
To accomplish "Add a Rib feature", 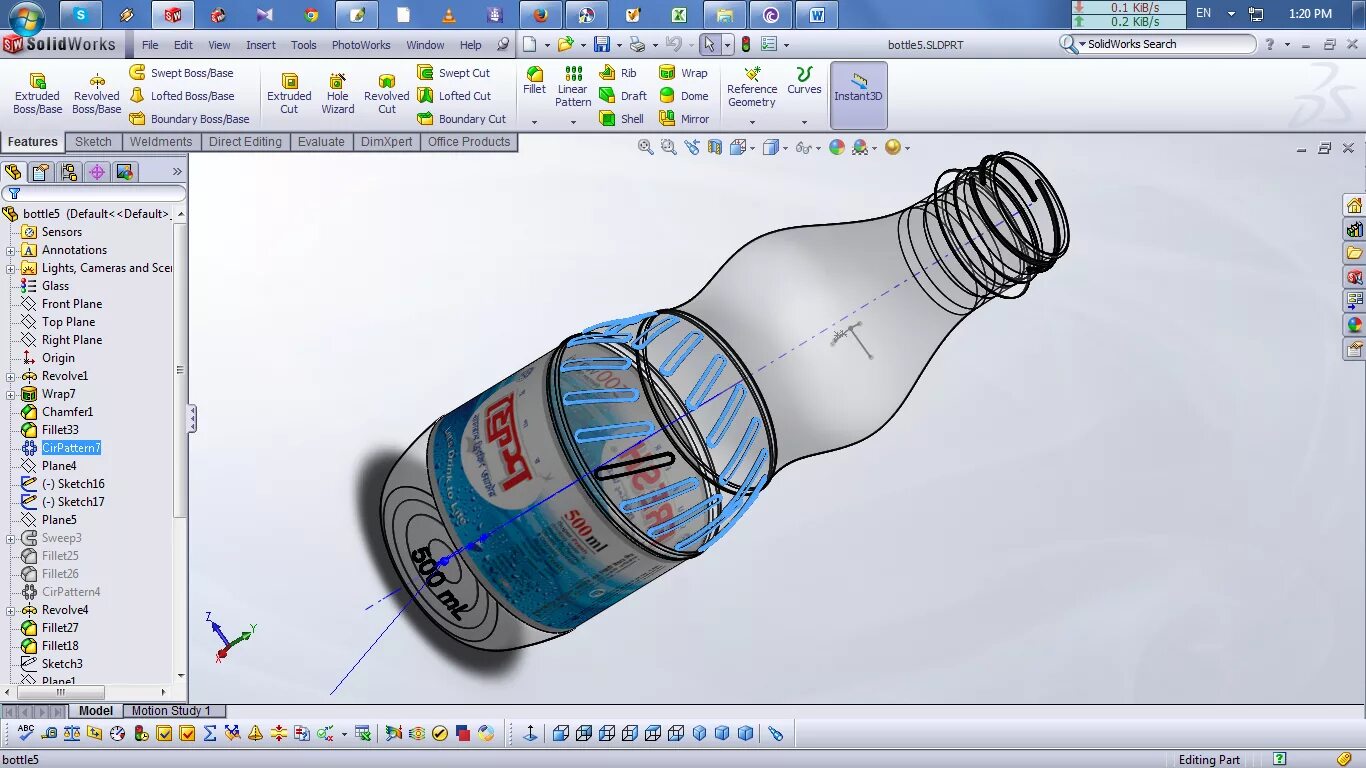I will point(618,73).
